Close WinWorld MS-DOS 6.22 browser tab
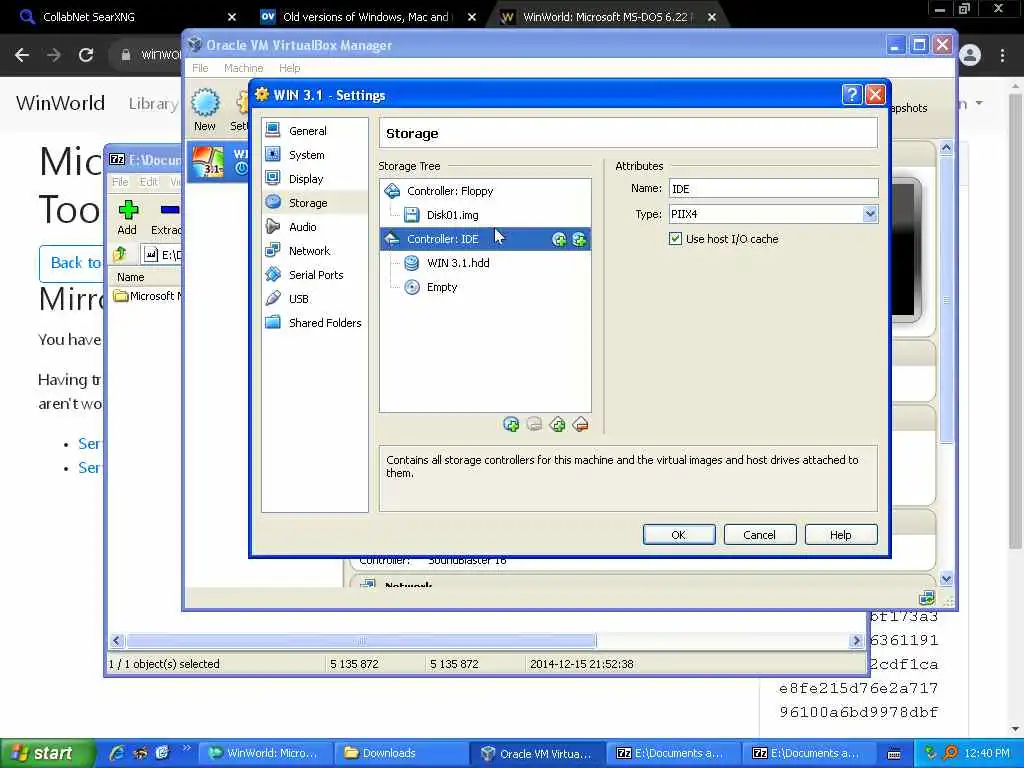This screenshot has height=768, width=1024. [712, 17]
